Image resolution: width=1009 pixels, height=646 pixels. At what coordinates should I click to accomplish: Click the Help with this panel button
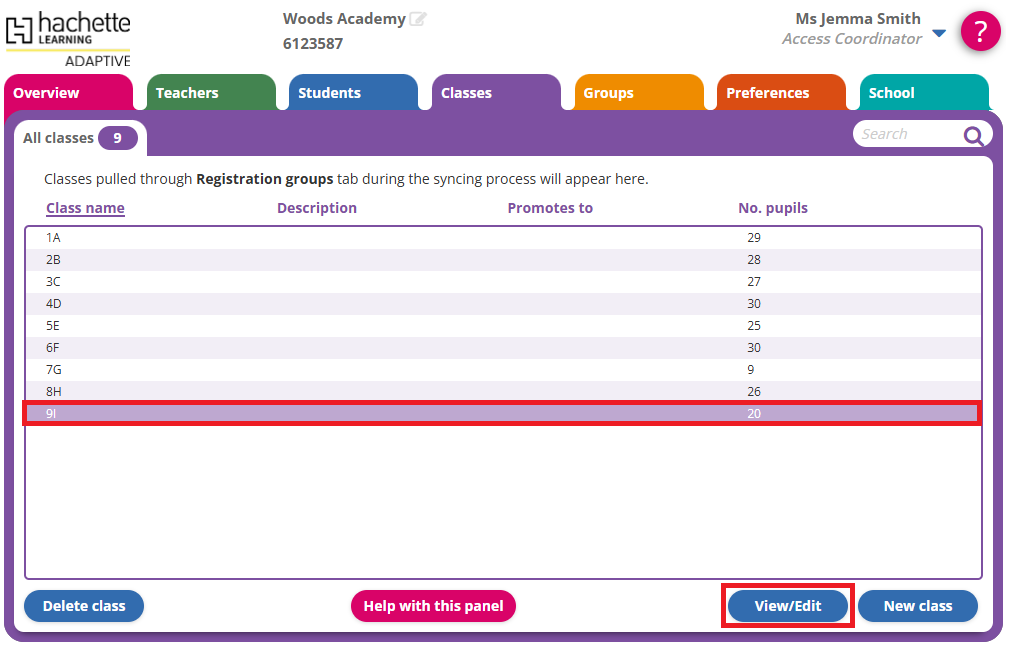coord(433,606)
